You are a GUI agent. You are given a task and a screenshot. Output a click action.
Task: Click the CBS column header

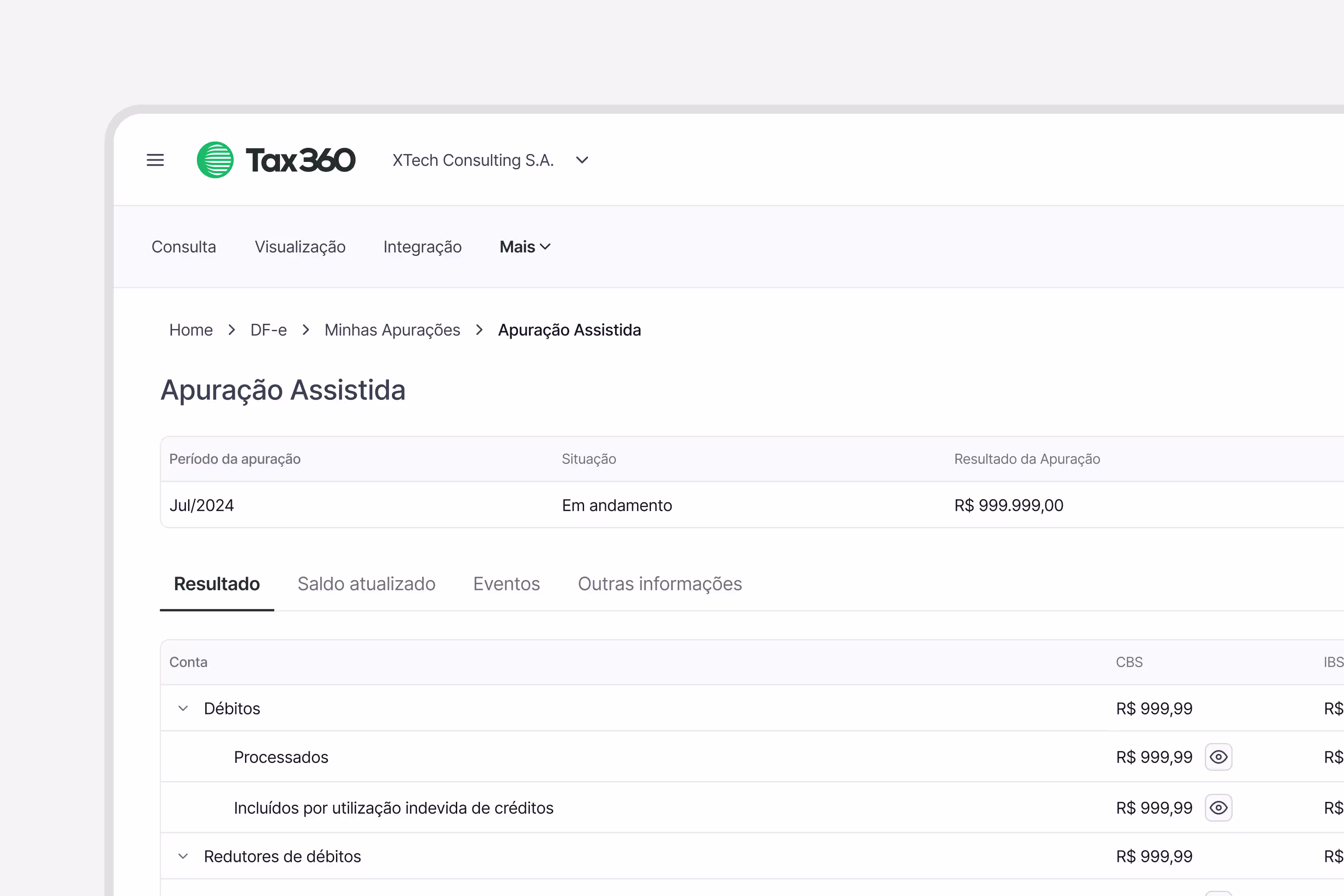[1129, 661]
